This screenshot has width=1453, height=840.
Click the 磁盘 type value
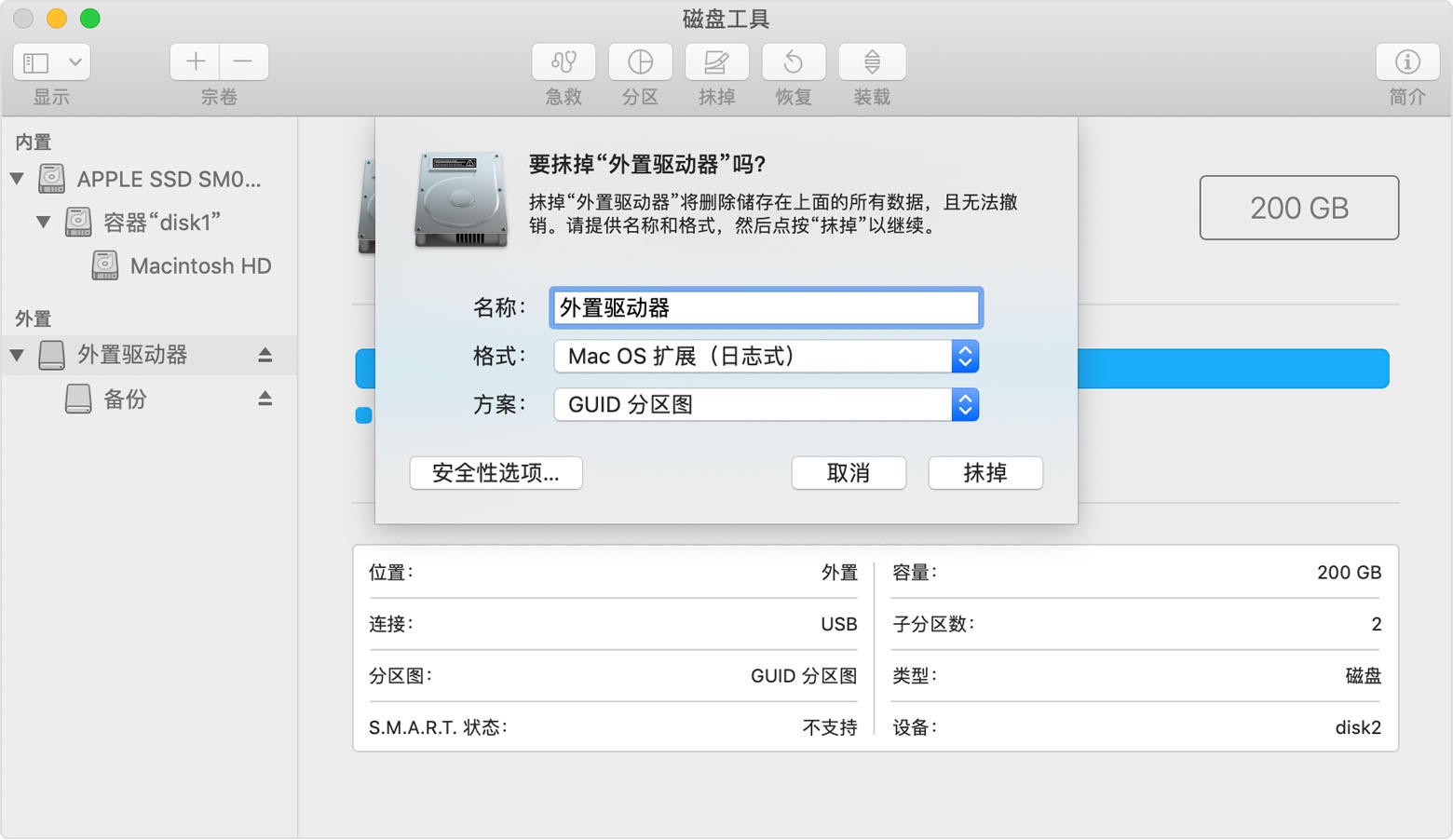[x=1364, y=676]
